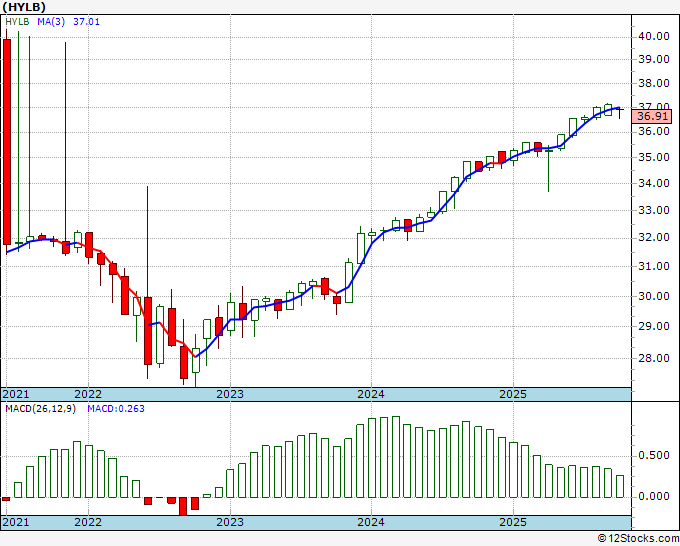This screenshot has width=680, height=546.
Task: Click the 30.00 price axis label
Action: pyautogui.click(x=654, y=297)
